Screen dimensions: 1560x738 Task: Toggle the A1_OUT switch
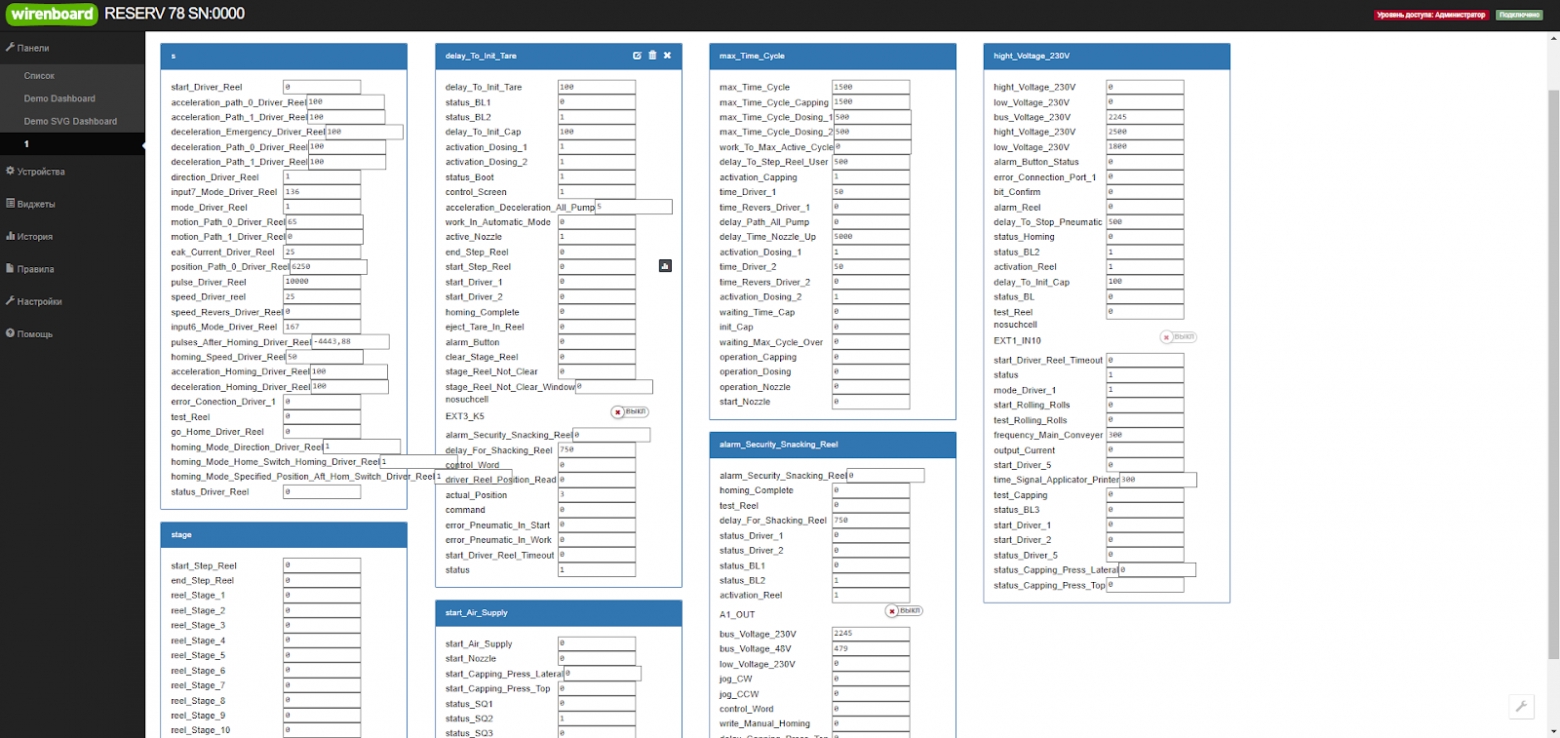[x=904, y=611]
